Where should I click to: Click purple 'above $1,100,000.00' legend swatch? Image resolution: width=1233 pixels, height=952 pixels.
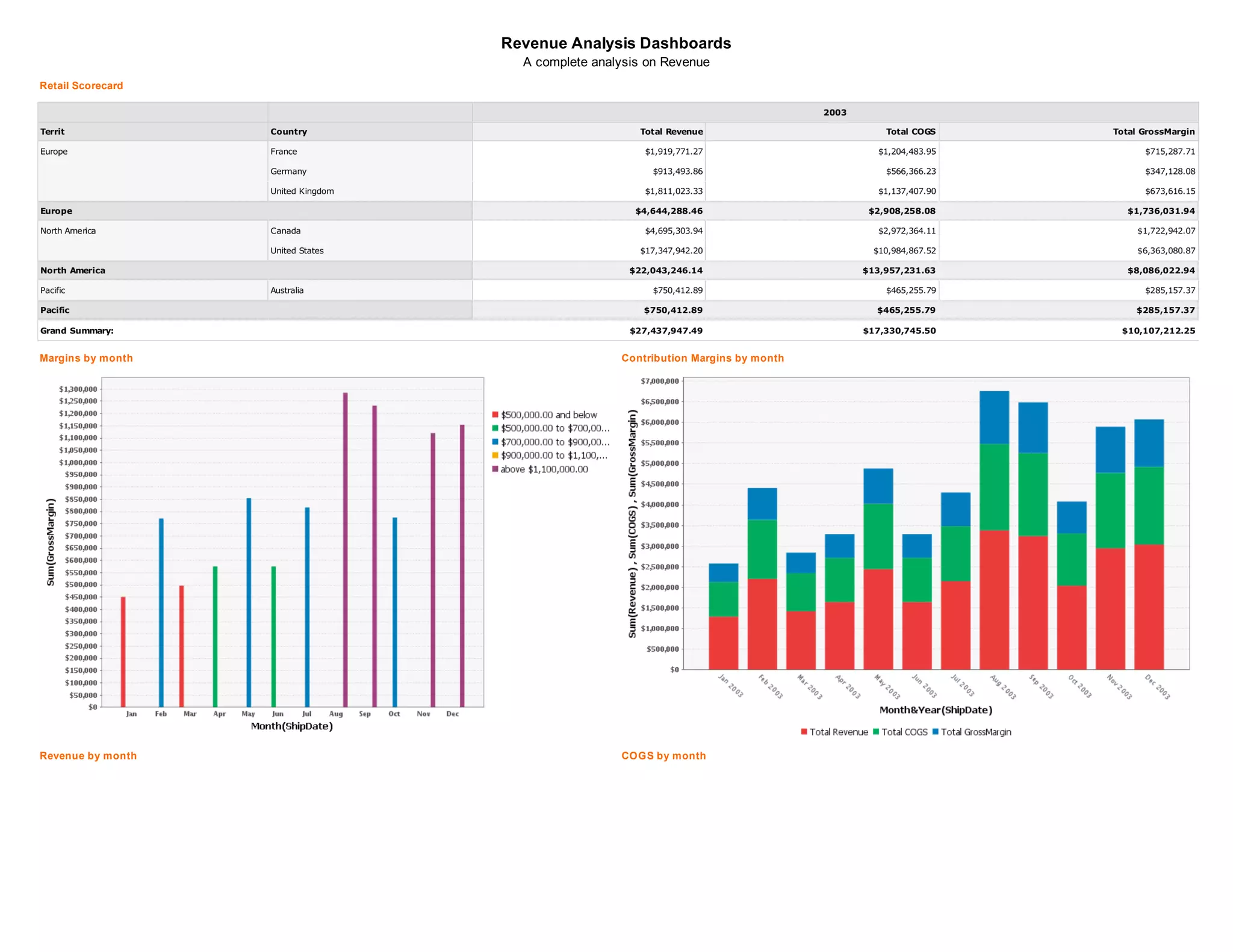[495, 469]
